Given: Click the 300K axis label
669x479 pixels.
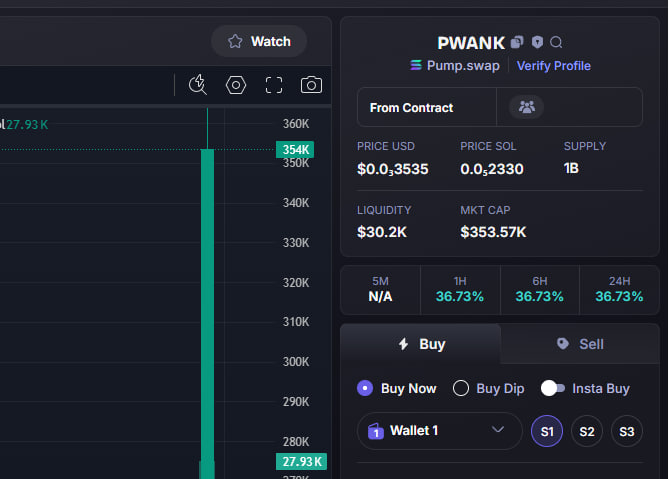Looking at the screenshot, I should click(x=296, y=362).
